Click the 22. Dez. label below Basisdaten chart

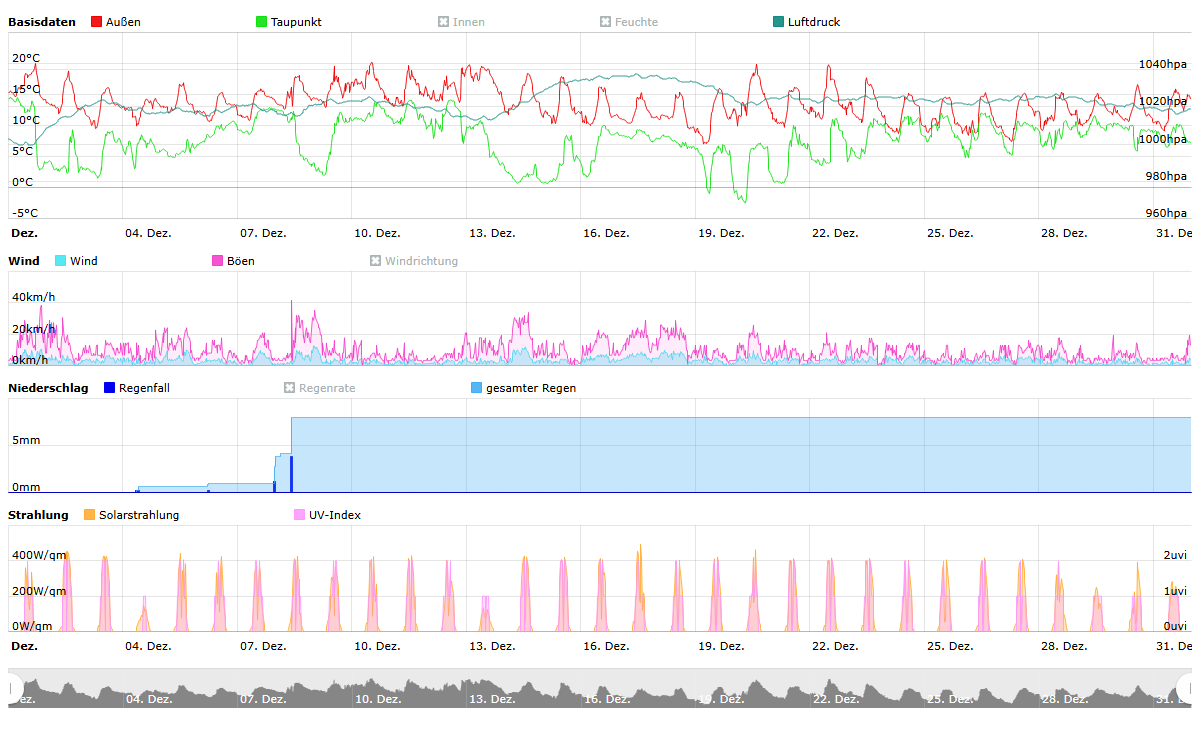click(834, 233)
